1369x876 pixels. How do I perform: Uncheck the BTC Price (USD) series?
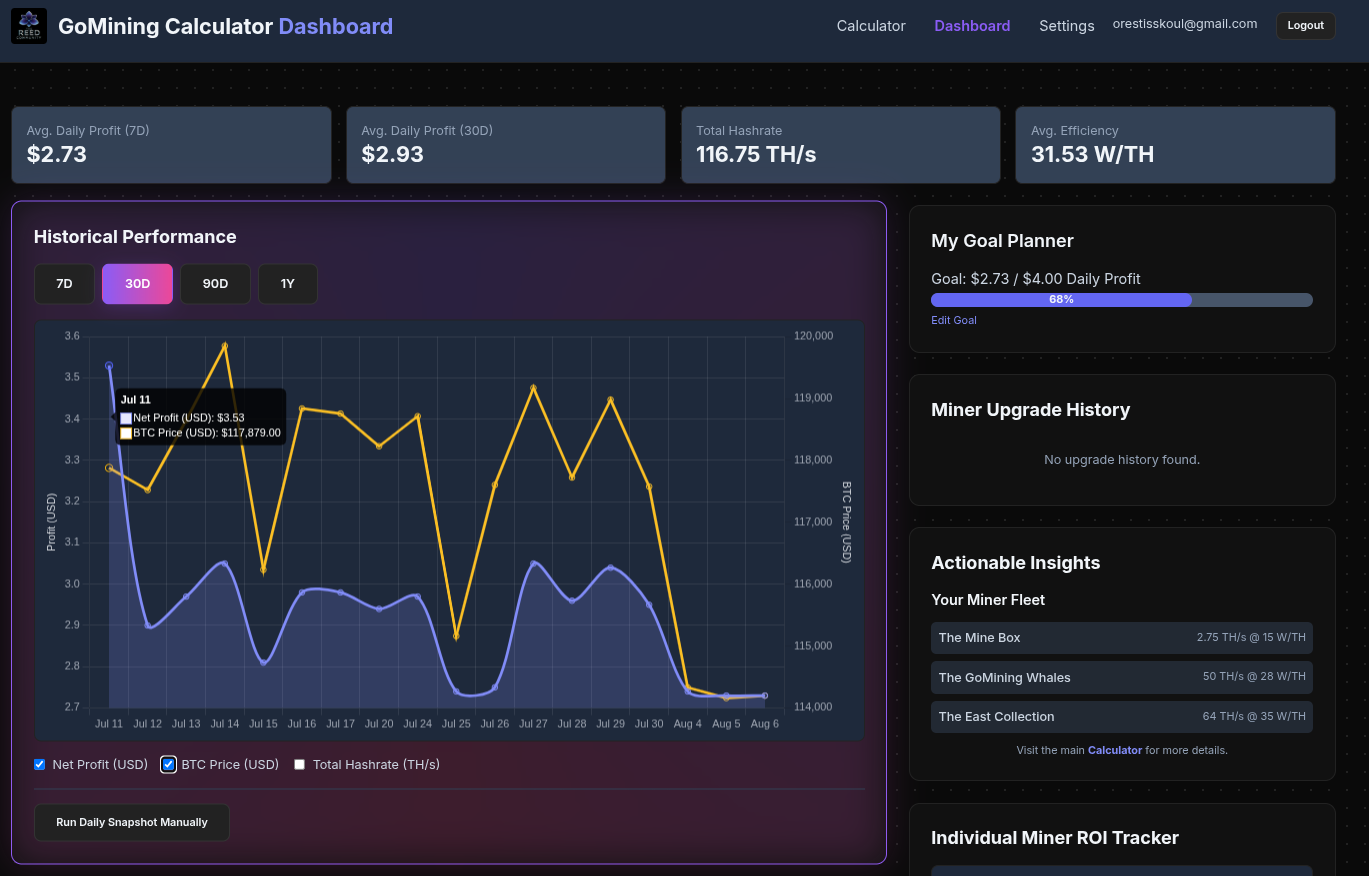coord(168,764)
